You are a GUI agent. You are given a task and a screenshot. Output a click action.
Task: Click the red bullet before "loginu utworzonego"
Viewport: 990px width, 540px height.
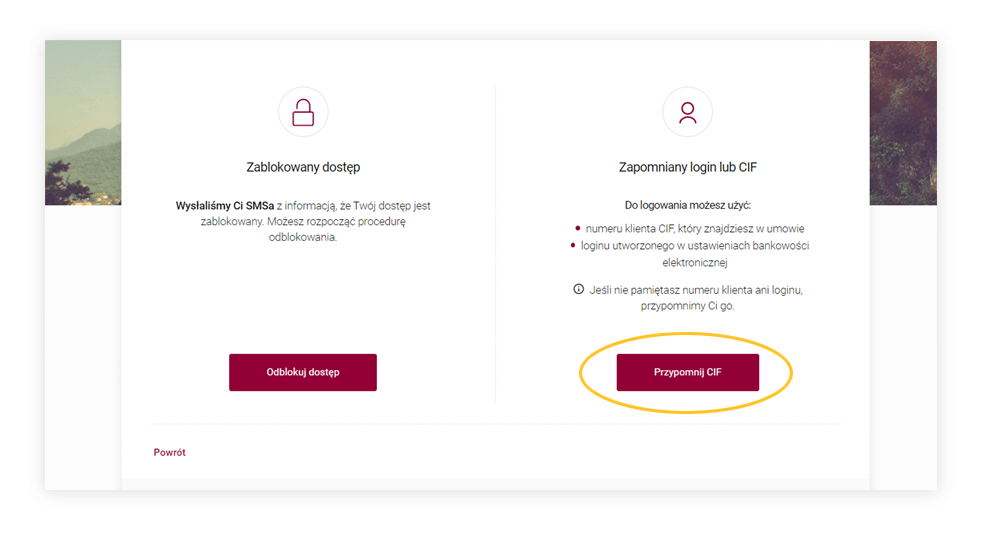[573, 245]
